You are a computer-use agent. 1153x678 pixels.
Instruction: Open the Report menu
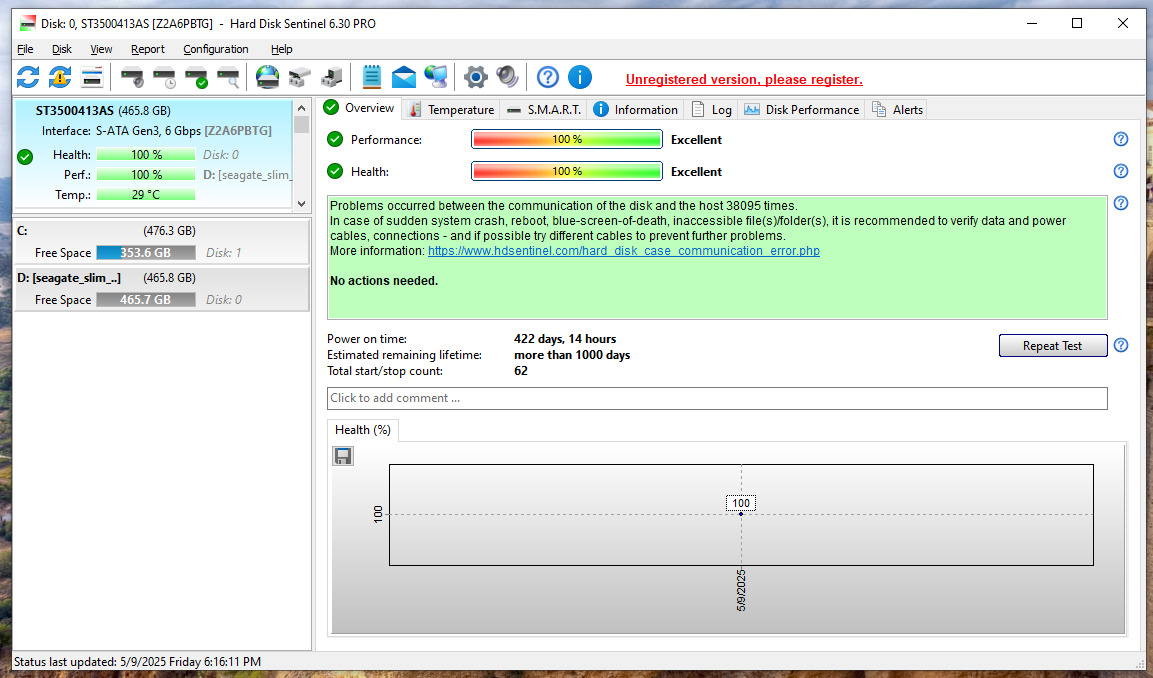(x=148, y=49)
